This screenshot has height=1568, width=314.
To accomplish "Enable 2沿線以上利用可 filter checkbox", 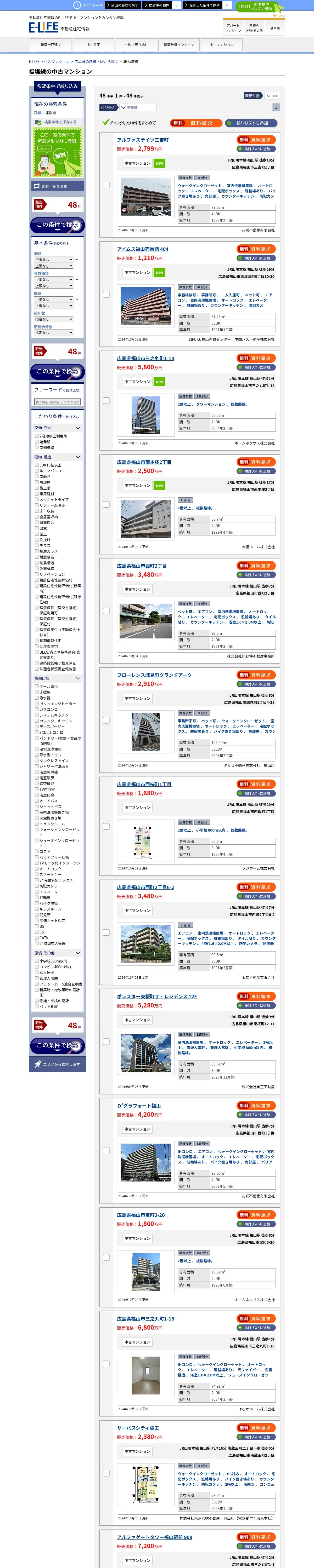I will (x=37, y=436).
